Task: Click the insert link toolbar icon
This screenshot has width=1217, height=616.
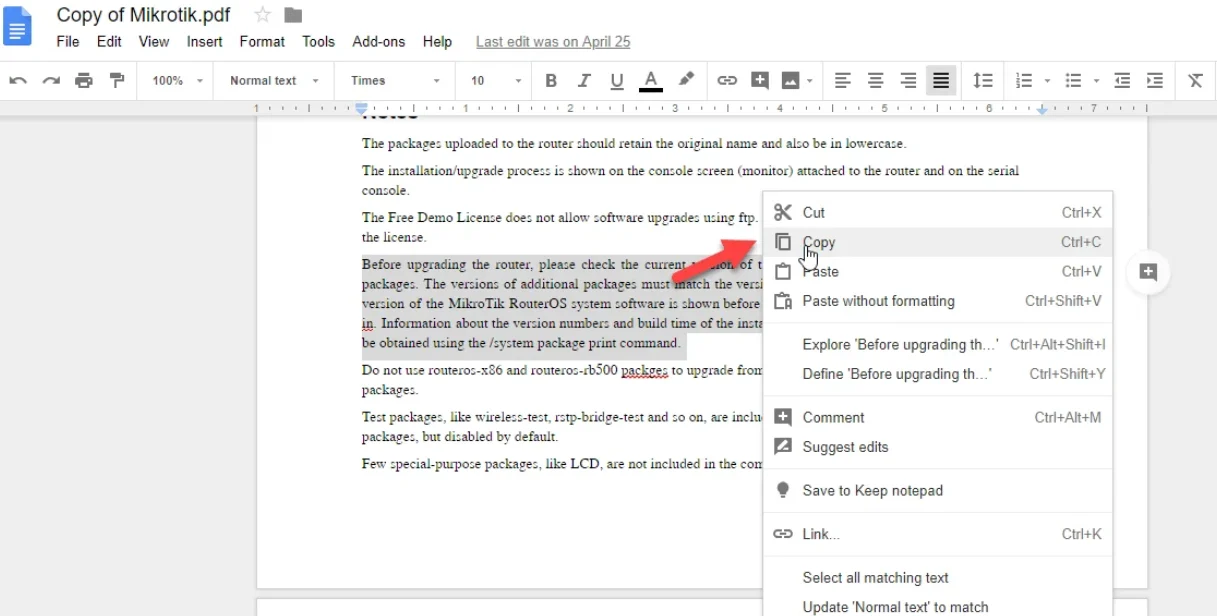Action: tap(727, 81)
